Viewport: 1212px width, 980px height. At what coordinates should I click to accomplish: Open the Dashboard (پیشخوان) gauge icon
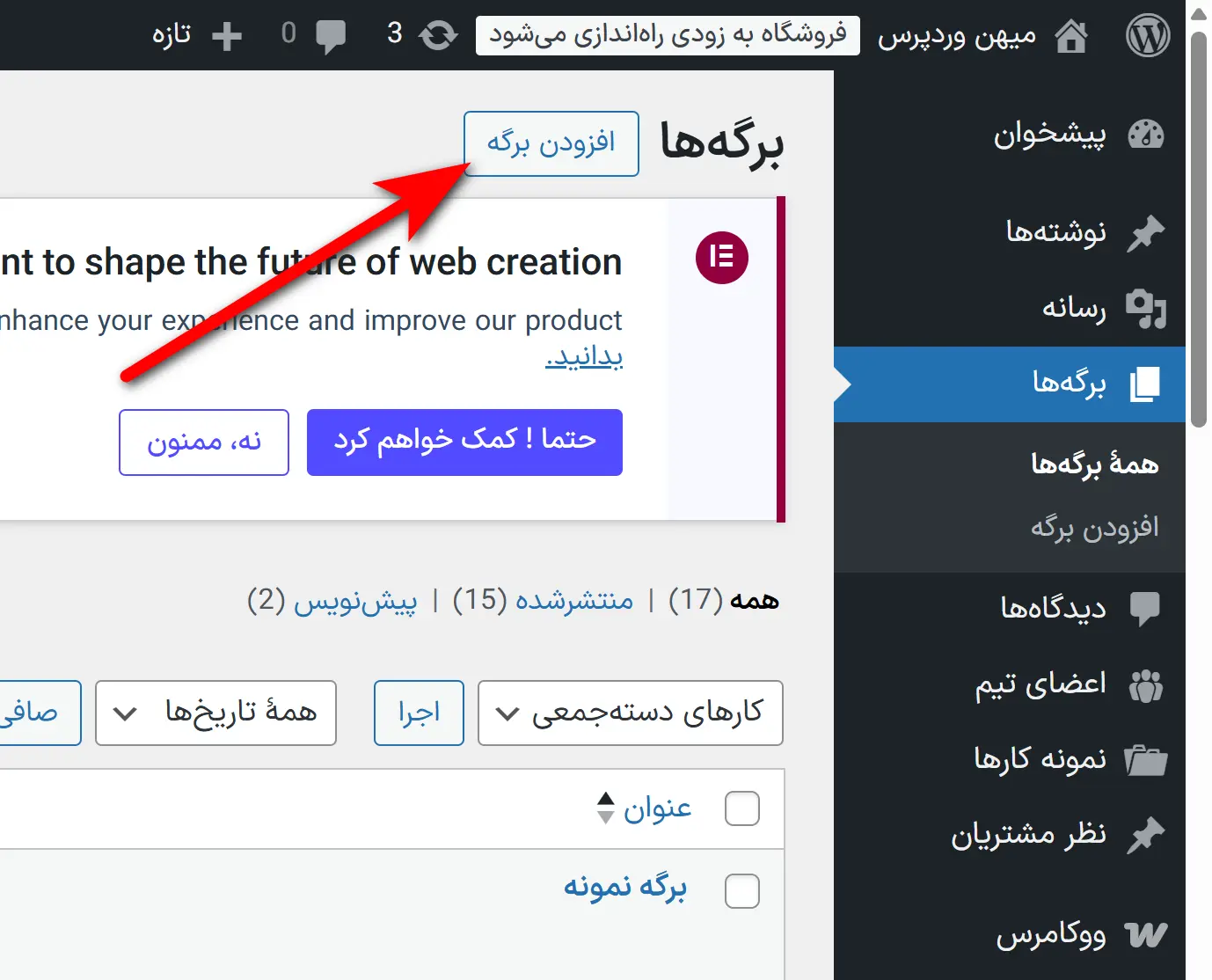pos(1145,135)
